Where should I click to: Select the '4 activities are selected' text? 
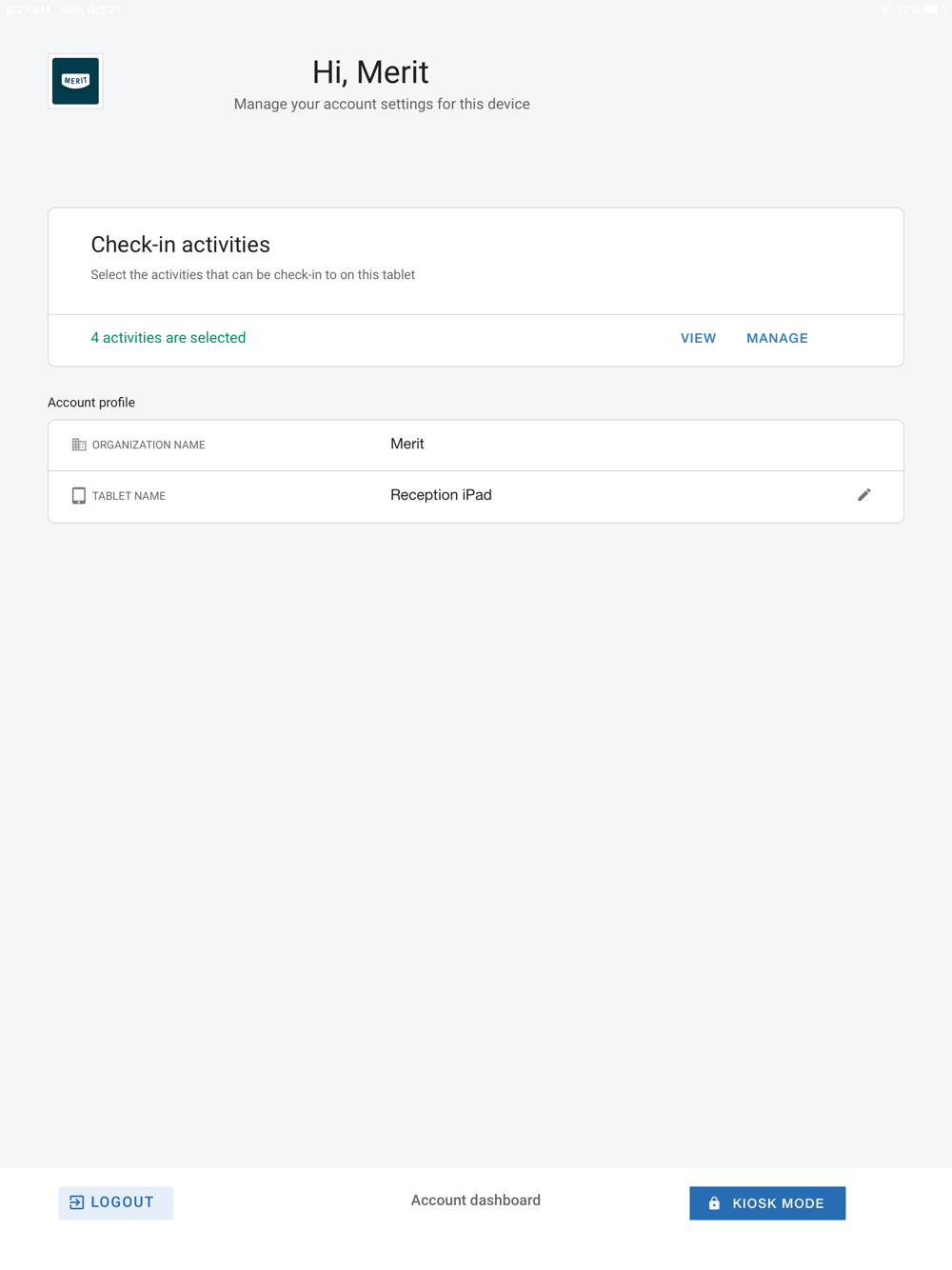click(169, 338)
